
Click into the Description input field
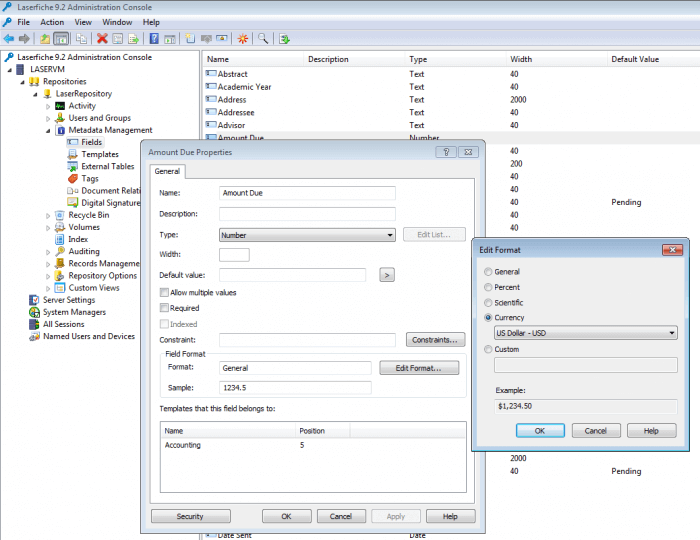point(307,214)
